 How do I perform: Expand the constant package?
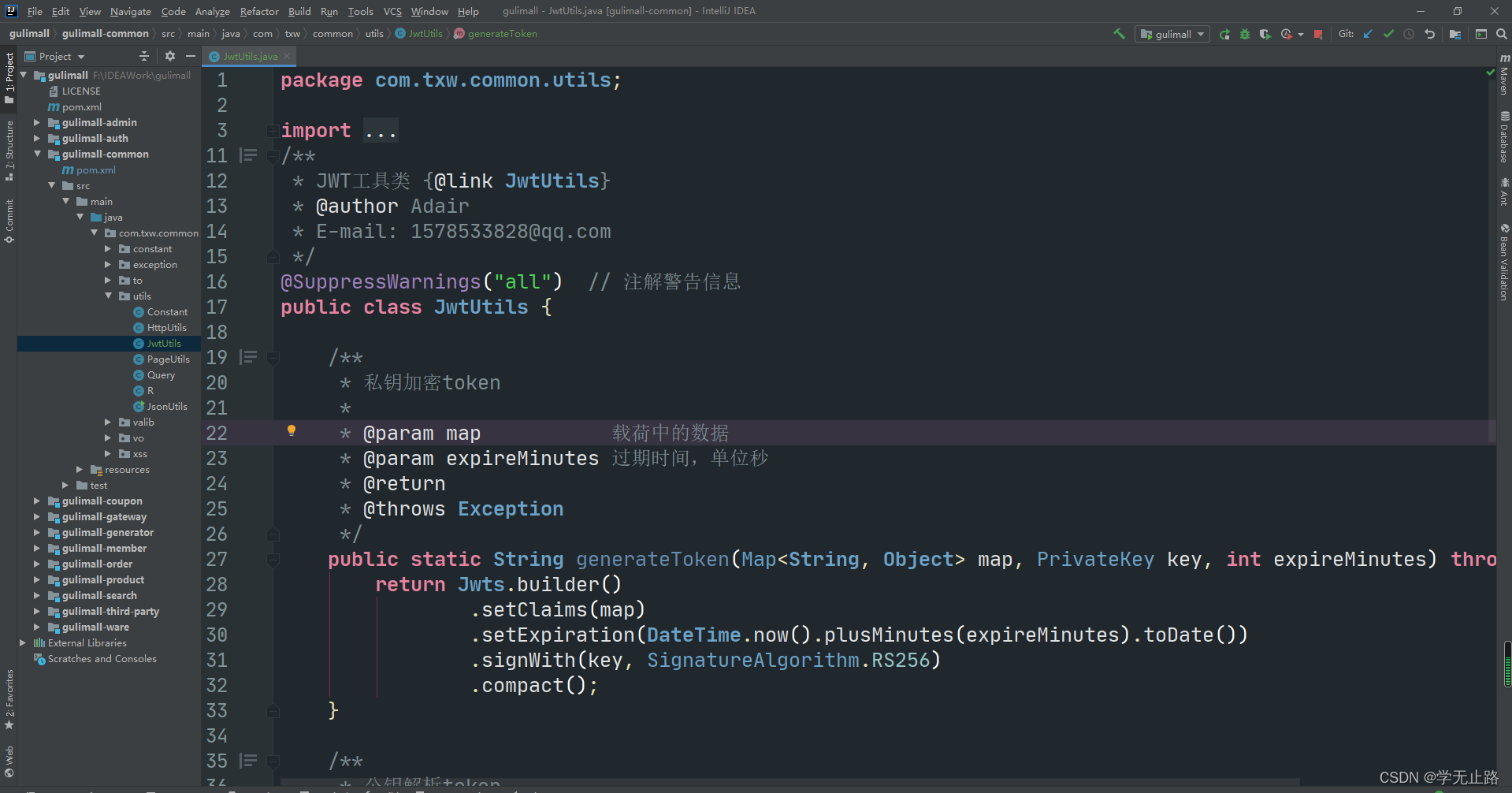[x=108, y=248]
